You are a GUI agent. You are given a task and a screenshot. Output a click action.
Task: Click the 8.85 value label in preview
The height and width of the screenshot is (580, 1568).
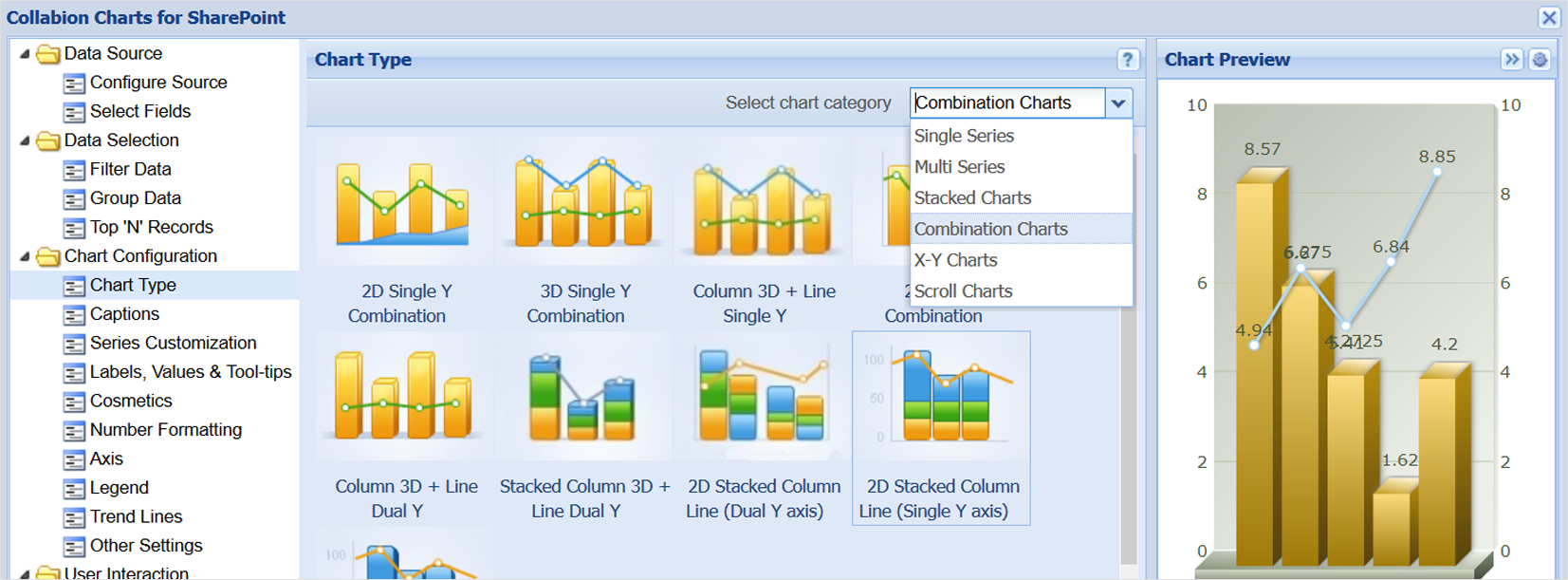[x=1437, y=157]
